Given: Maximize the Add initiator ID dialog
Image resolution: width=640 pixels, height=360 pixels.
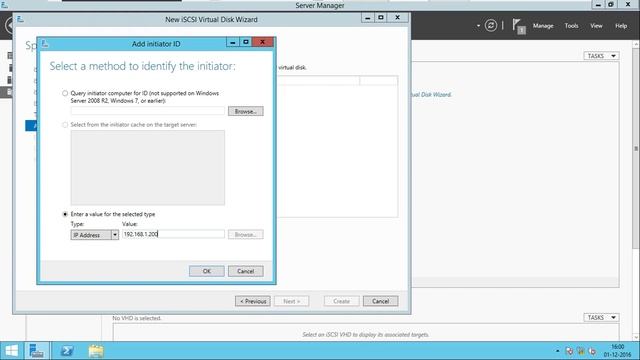Looking at the screenshot, I should coord(246,42).
